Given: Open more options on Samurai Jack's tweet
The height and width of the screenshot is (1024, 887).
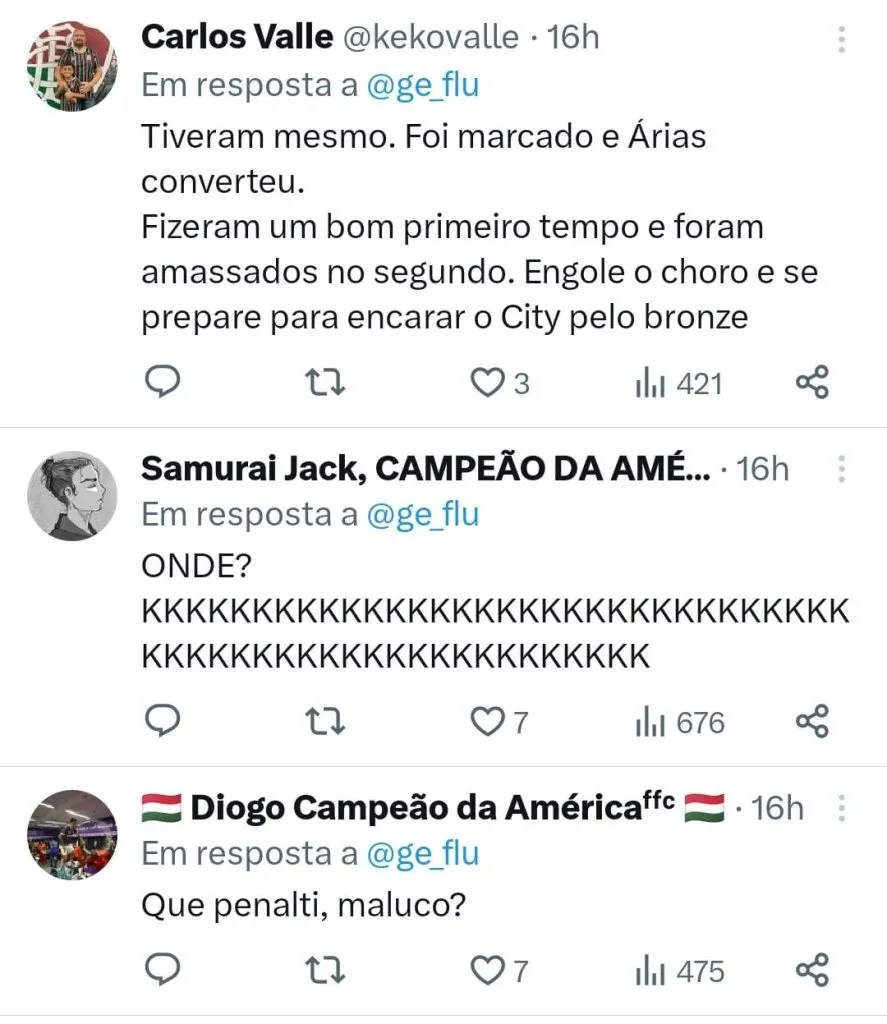Looking at the screenshot, I should pos(842,469).
